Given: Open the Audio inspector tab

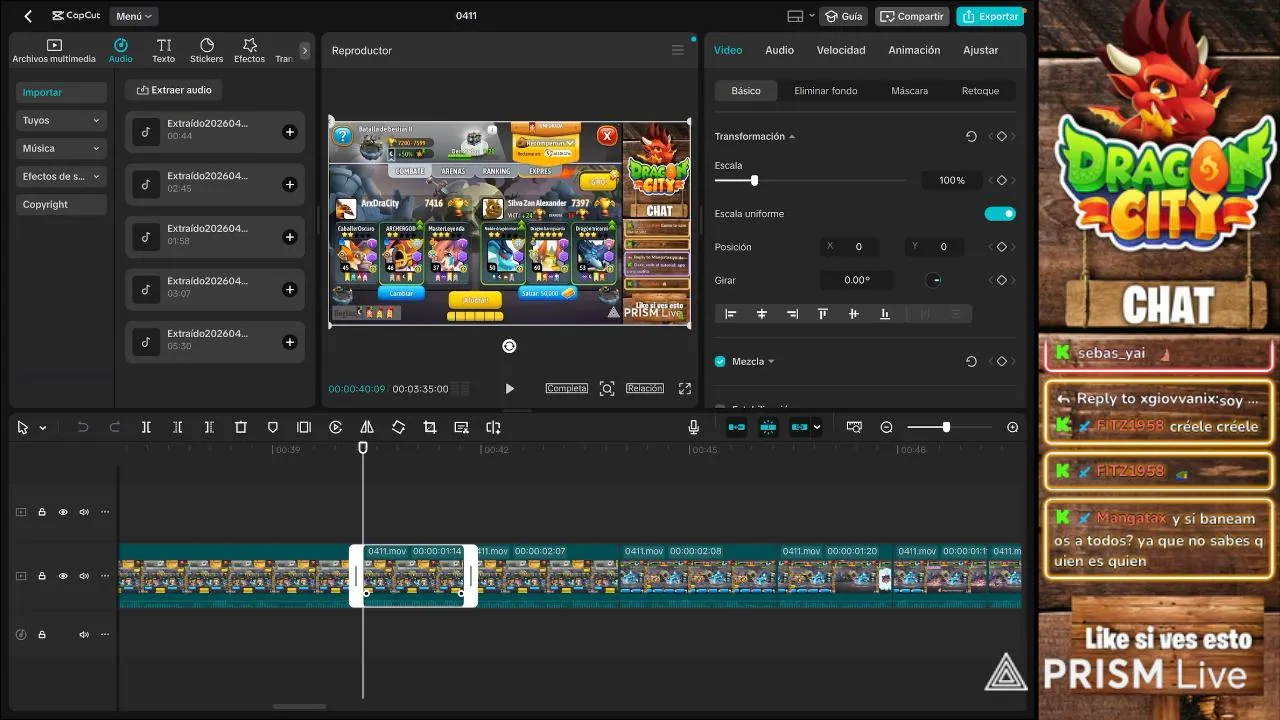Looking at the screenshot, I should [x=779, y=50].
